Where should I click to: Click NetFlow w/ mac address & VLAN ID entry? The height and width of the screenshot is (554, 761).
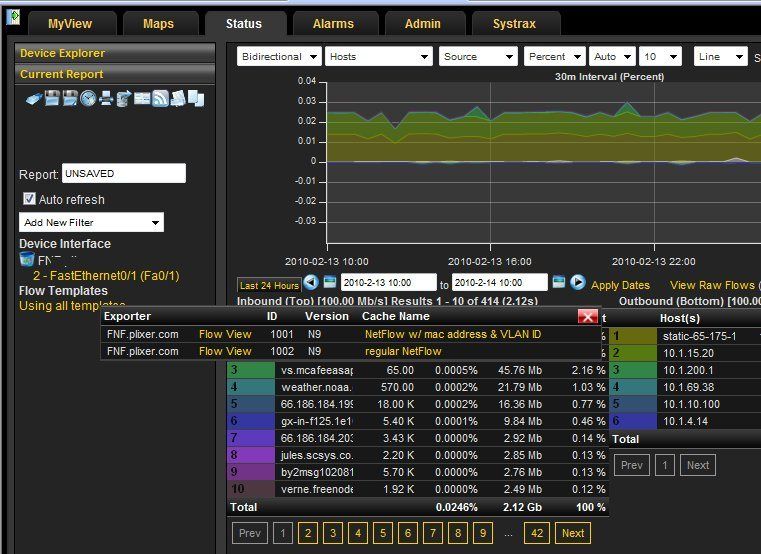[x=453, y=334]
